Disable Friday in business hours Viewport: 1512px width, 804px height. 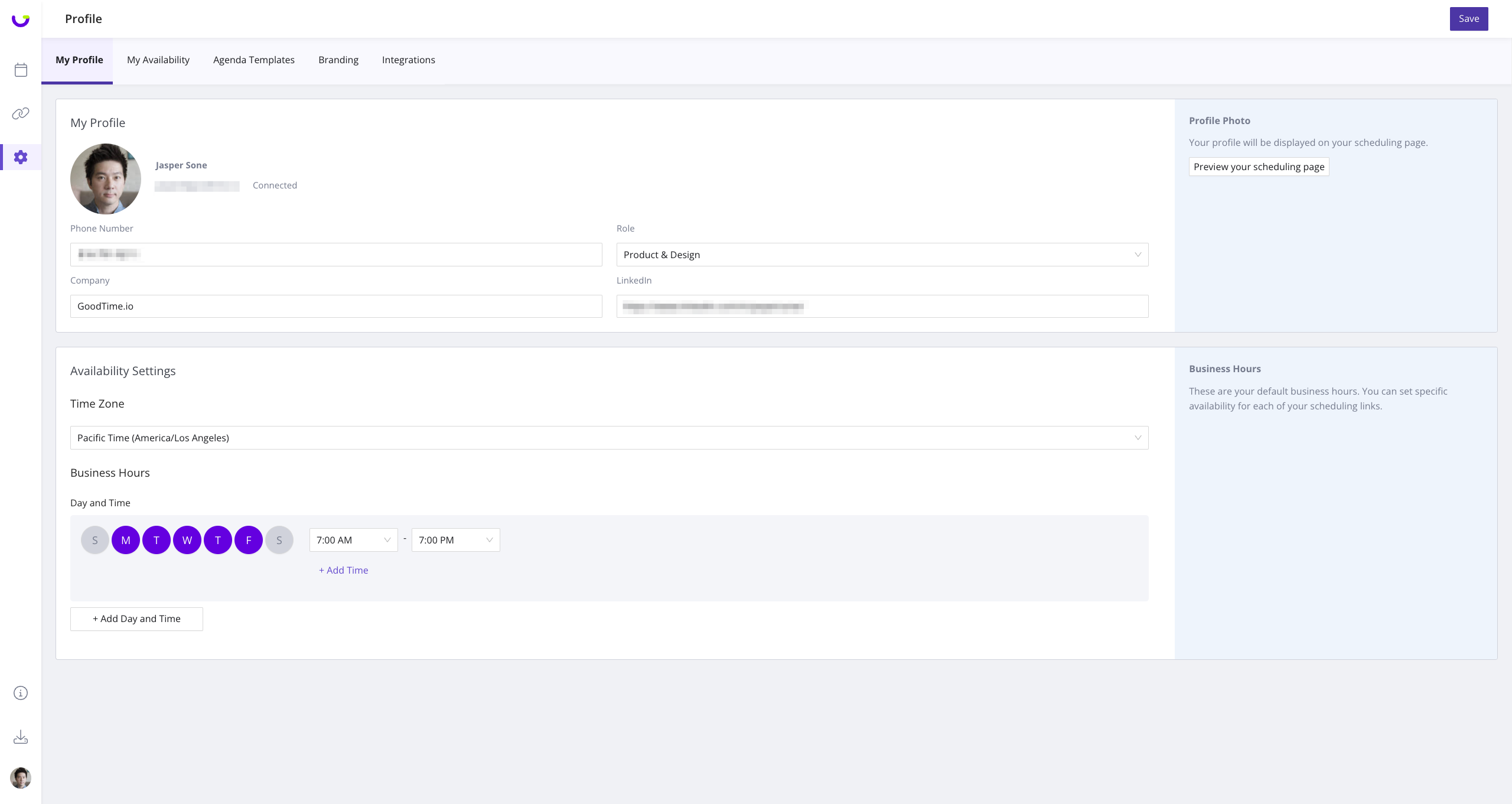click(249, 540)
